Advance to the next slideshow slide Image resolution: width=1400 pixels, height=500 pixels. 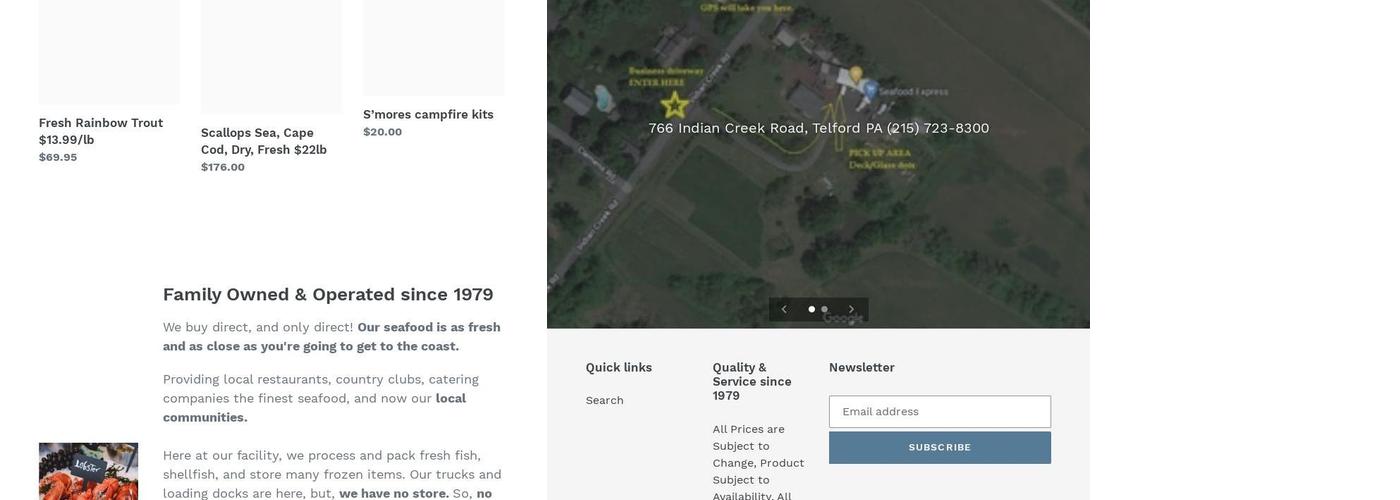point(852,310)
